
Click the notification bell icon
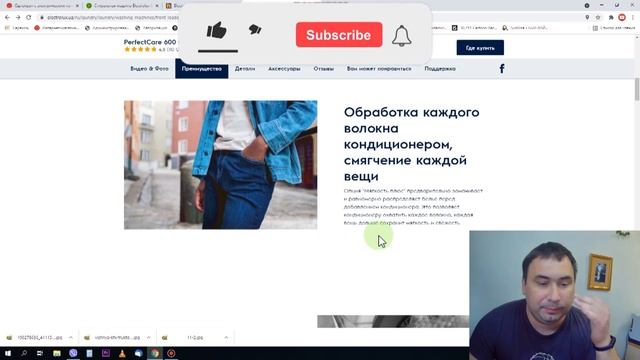[x=402, y=36]
